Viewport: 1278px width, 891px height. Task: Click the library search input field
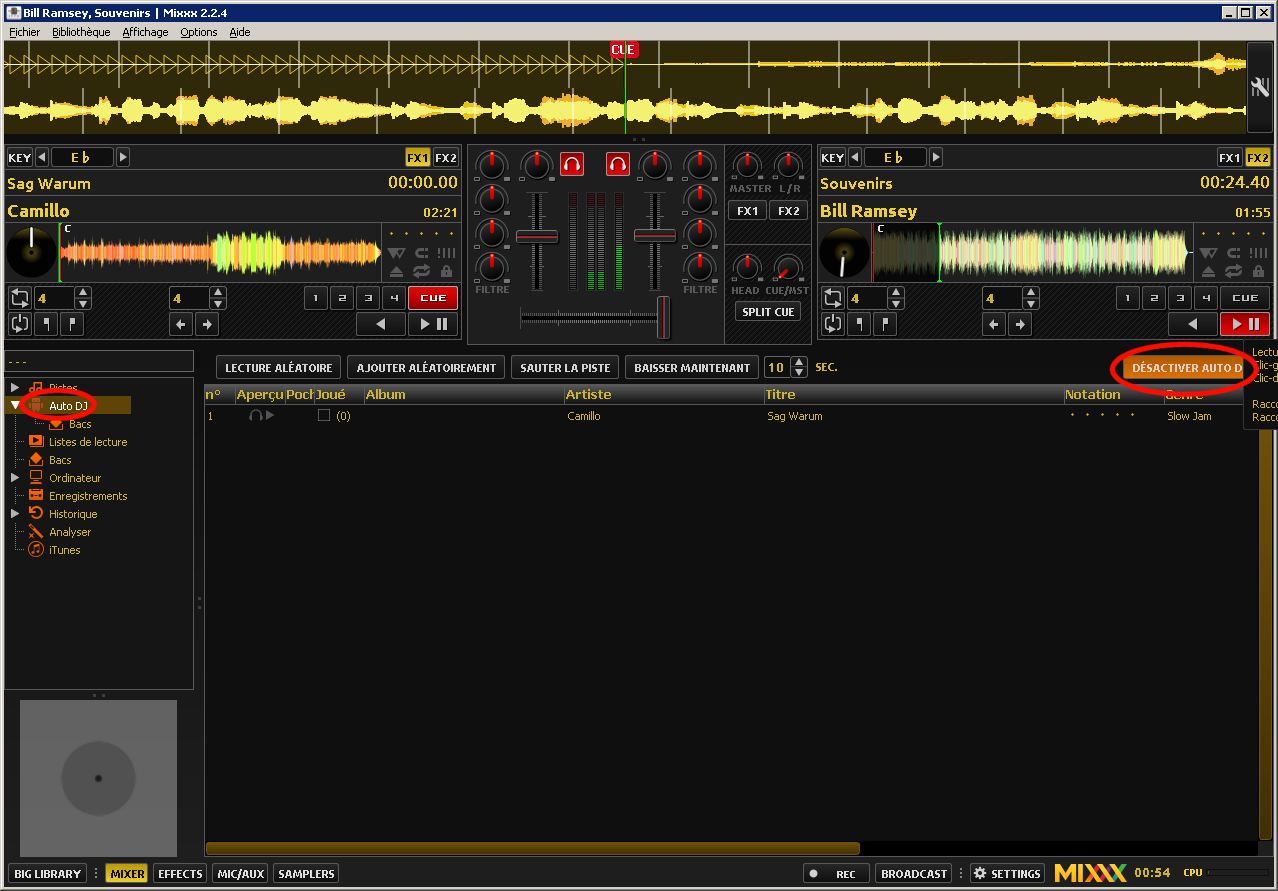click(99, 361)
